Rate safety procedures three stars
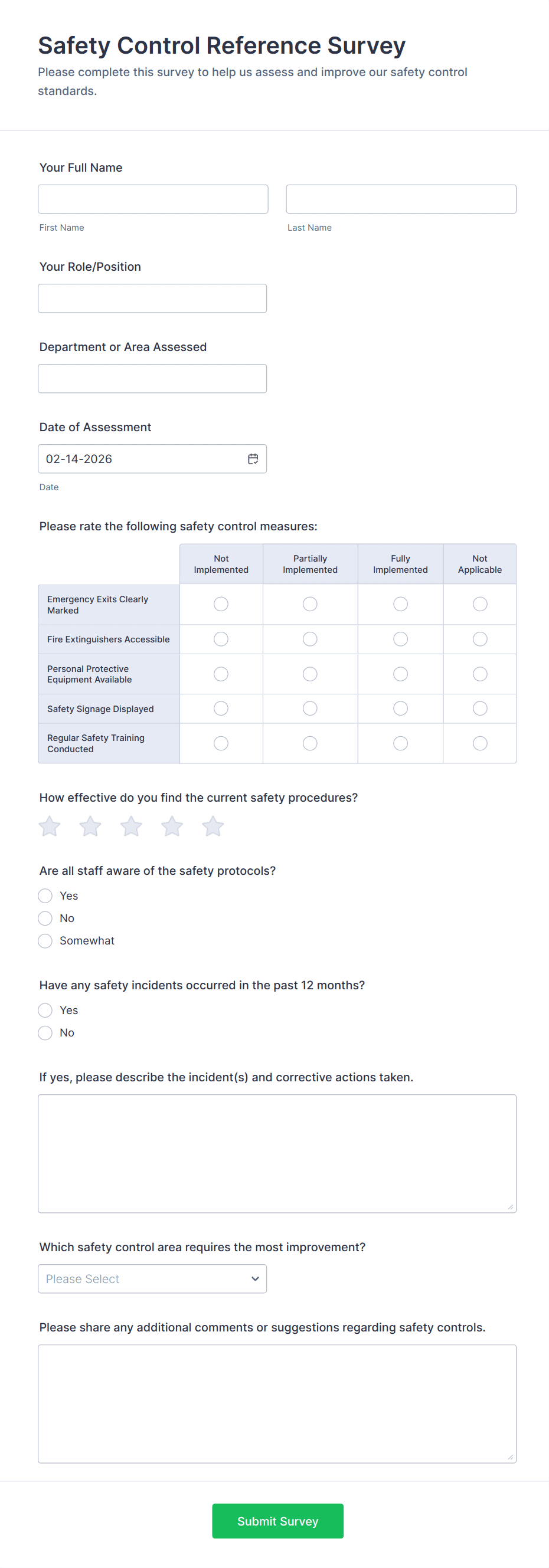 131,826
